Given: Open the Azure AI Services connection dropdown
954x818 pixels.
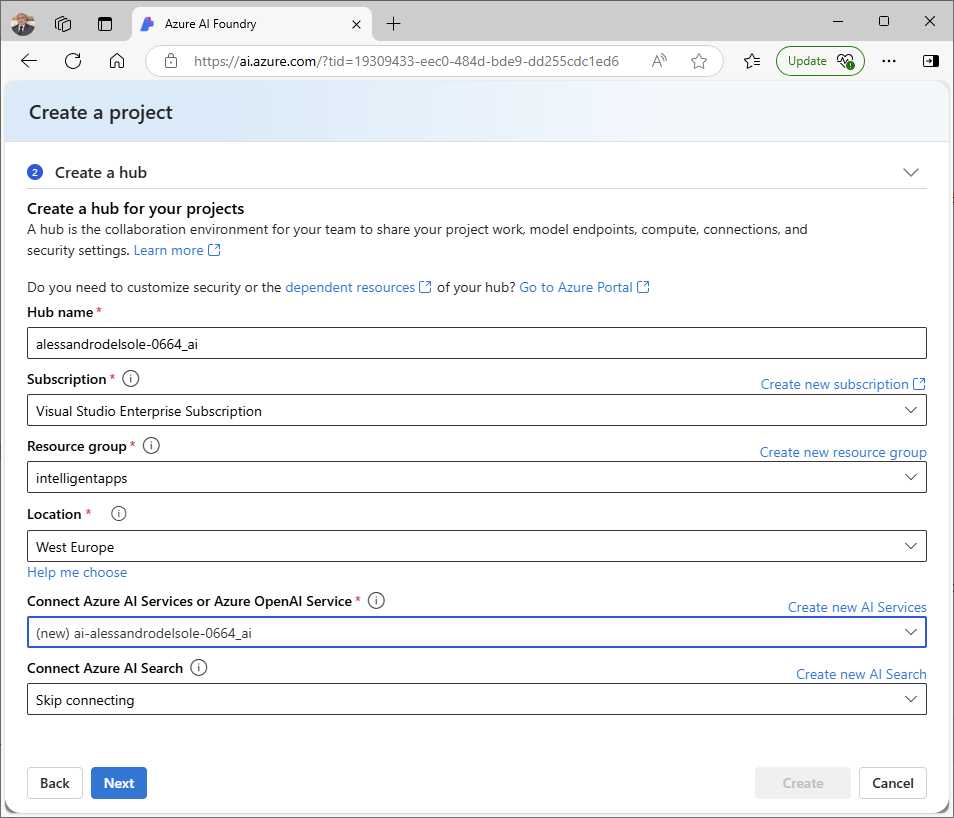Looking at the screenshot, I should pos(476,632).
